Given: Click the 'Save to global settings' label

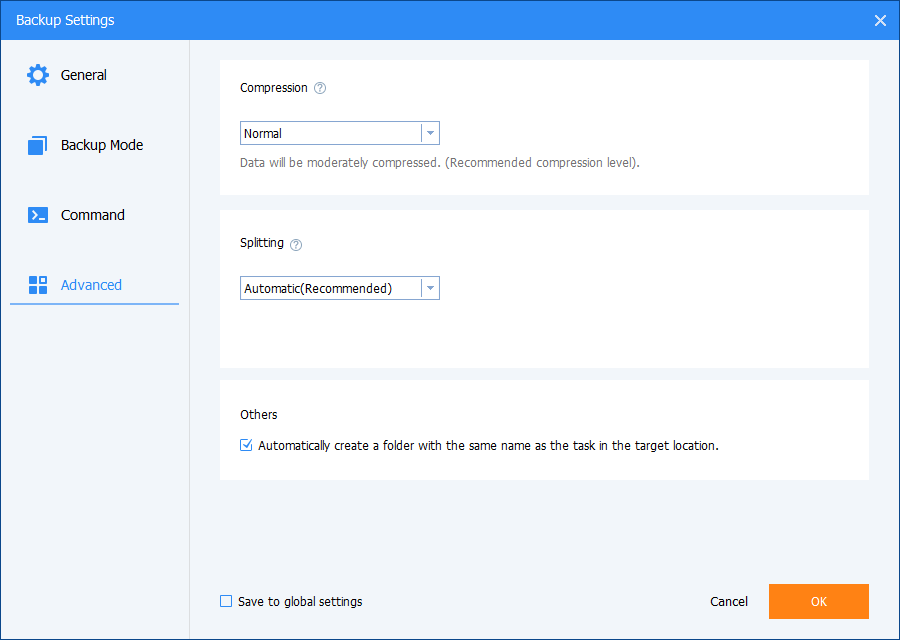Looking at the screenshot, I should pos(300,602).
